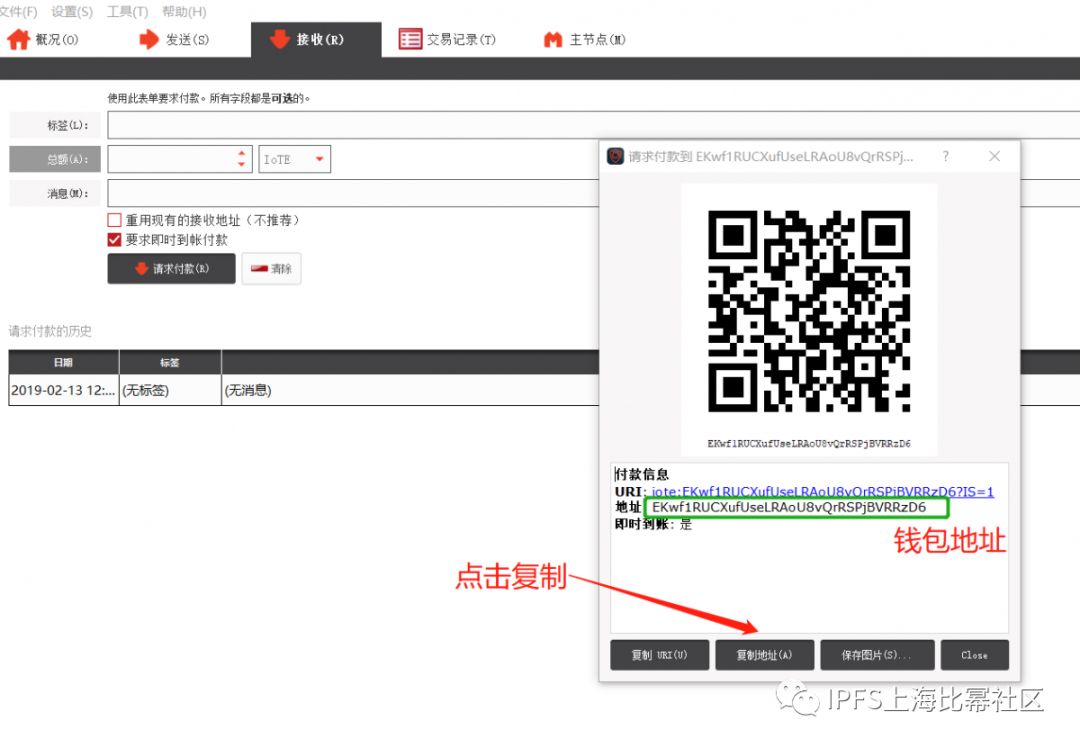This screenshot has height=748, width=1080.
Task: Click the 复制 URI(U) button
Action: point(660,655)
